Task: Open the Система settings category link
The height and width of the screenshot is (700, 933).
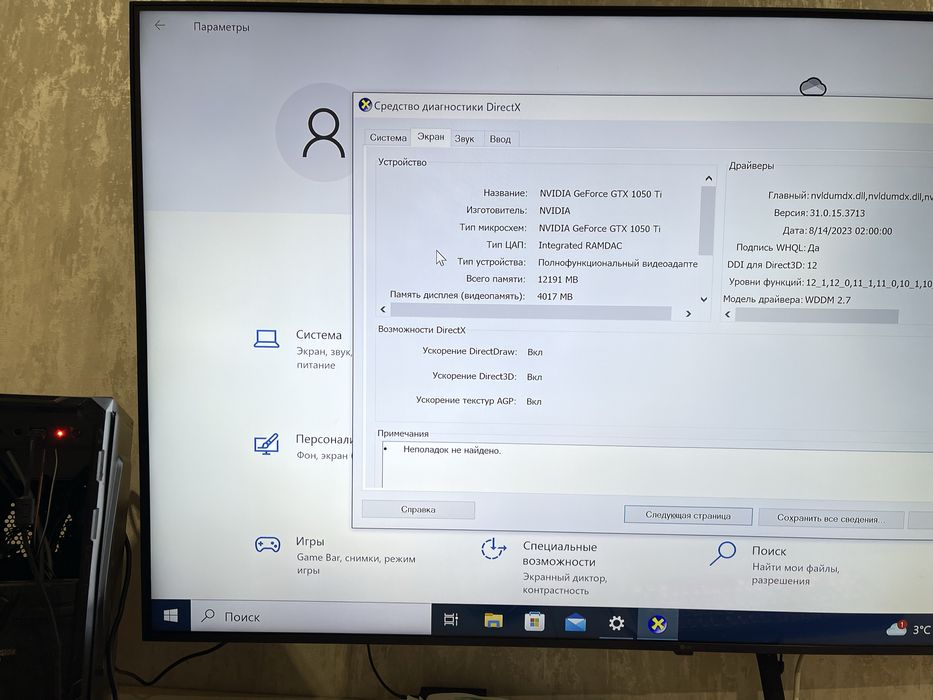Action: point(319,335)
